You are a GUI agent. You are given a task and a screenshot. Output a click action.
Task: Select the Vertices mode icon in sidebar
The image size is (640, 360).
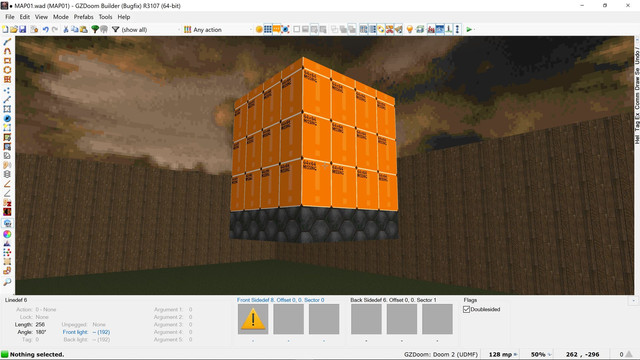coord(7,90)
